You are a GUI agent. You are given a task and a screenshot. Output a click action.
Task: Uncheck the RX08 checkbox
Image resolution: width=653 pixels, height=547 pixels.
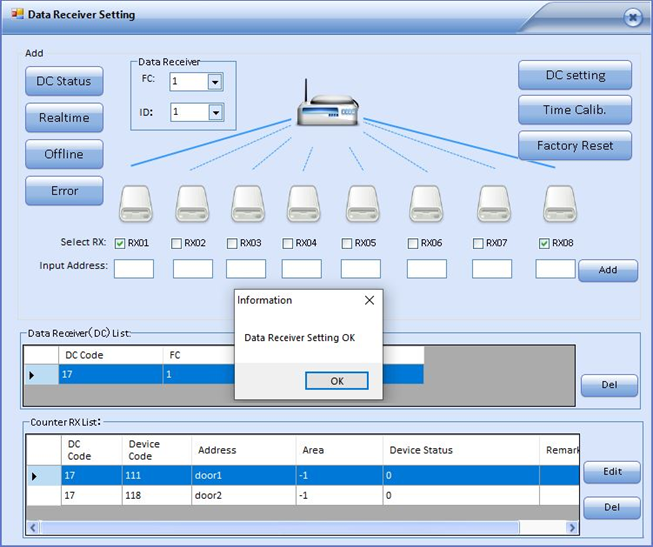(x=544, y=243)
